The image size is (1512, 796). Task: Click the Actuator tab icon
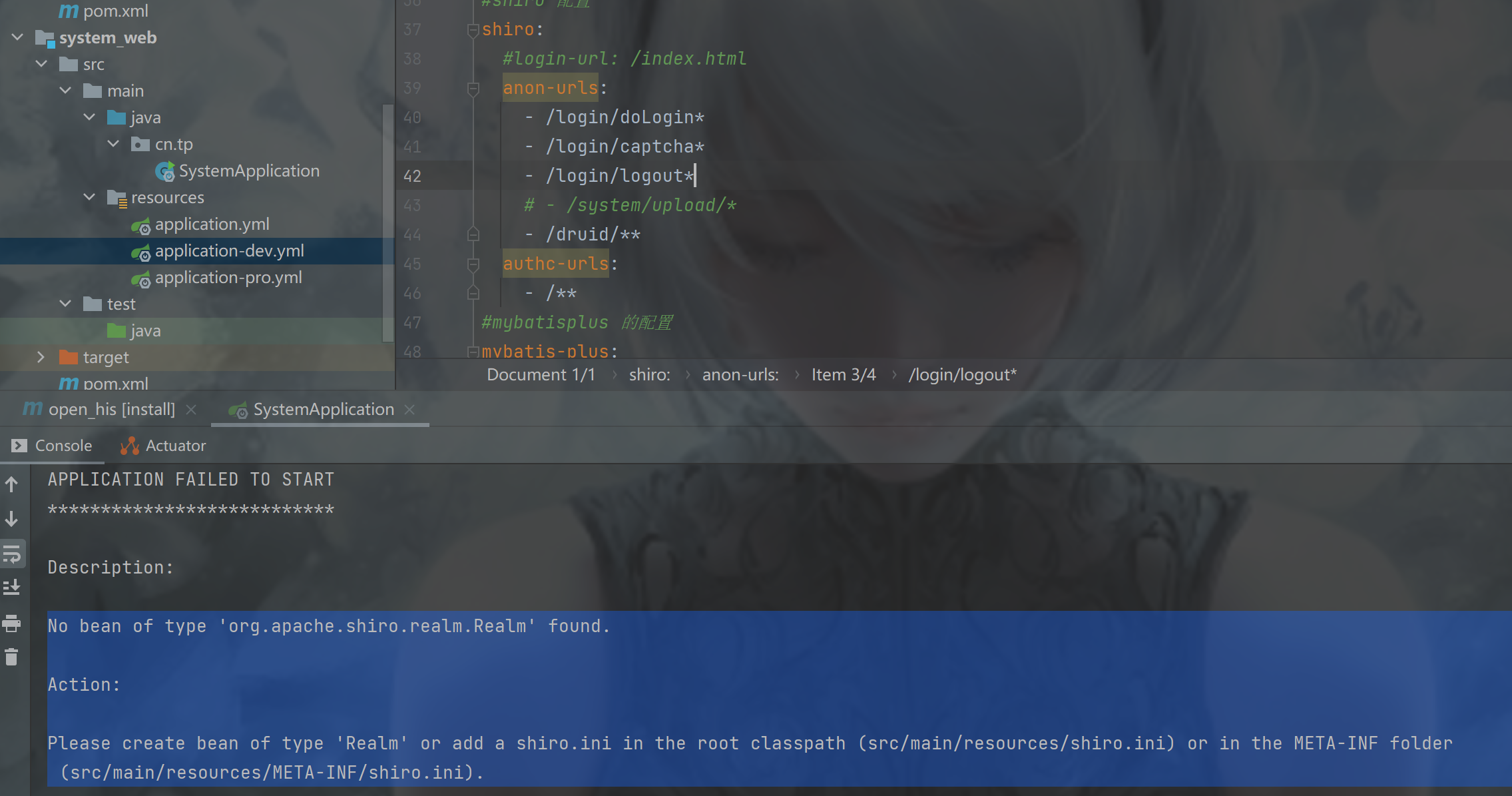129,446
